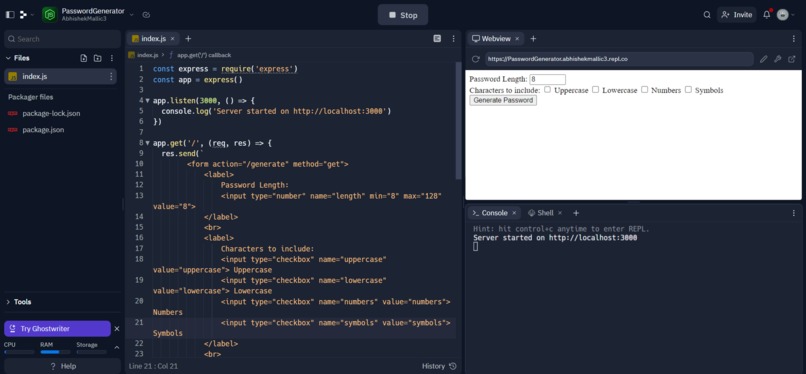The image size is (806, 374).
Task: Close the index.js editor tab
Action: (173, 39)
